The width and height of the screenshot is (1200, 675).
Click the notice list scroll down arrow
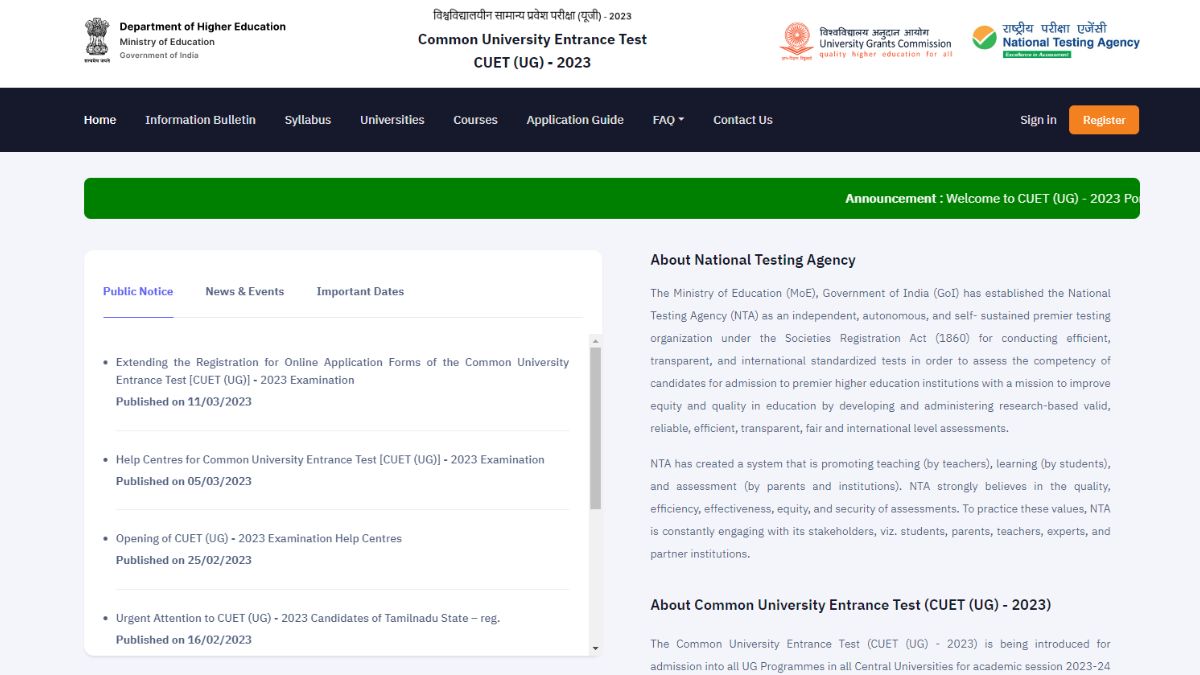pos(596,649)
